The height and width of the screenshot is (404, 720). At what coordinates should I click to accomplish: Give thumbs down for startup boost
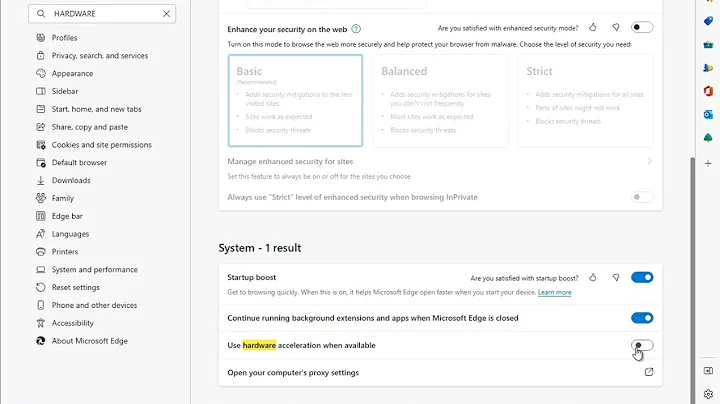616,277
